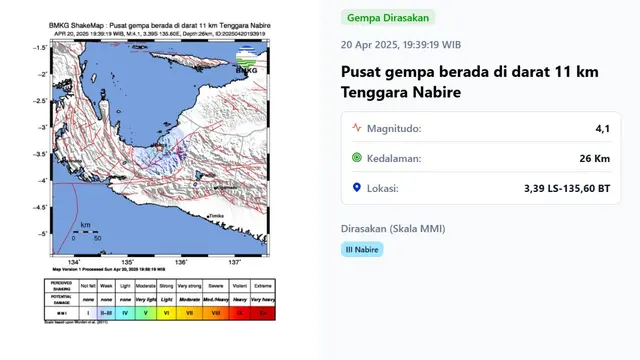The height and width of the screenshot is (360, 640).
Task: Click the Extreme legend header cell
Action: pos(263,286)
